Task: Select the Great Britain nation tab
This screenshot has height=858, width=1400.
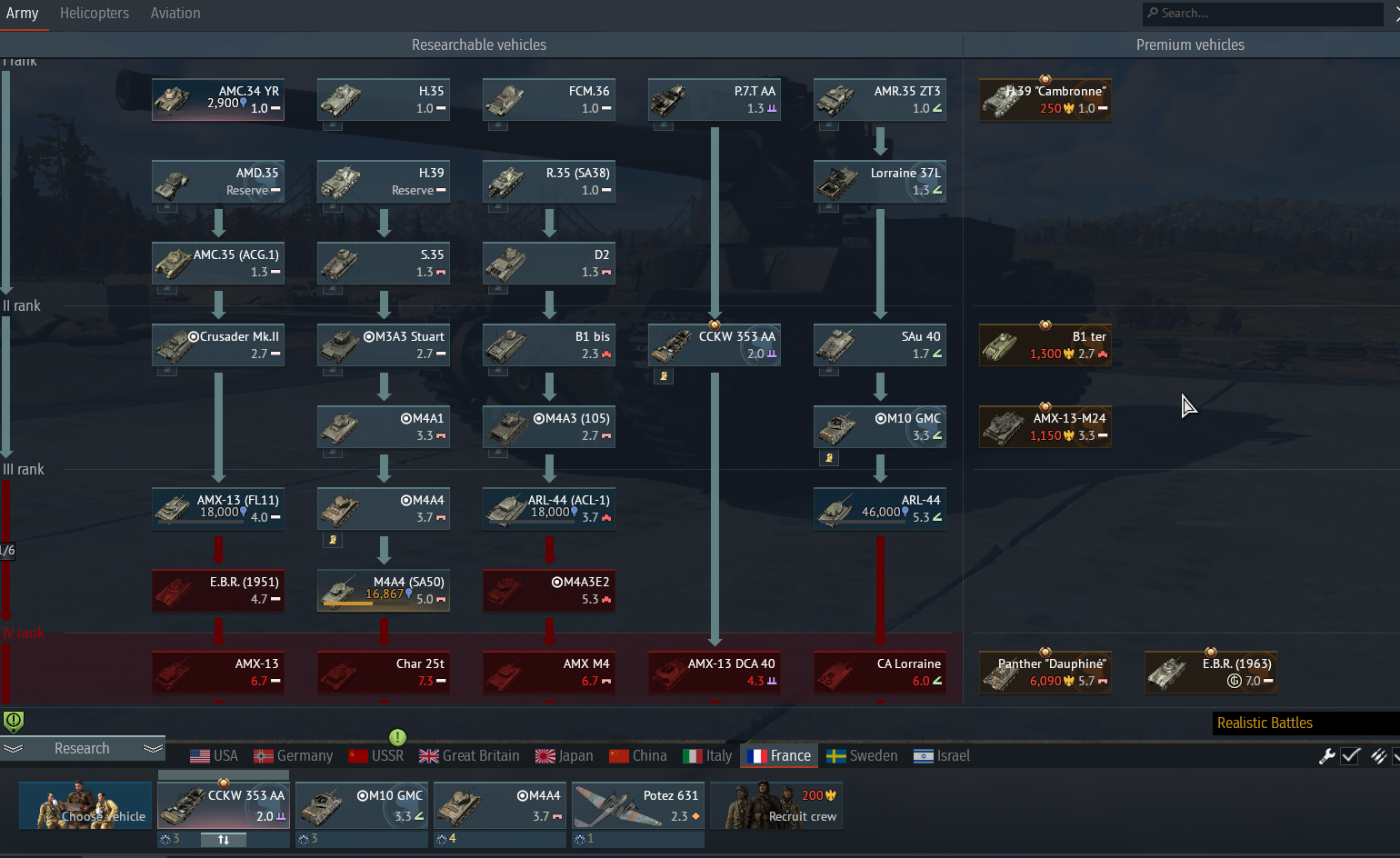Action: tap(469, 756)
